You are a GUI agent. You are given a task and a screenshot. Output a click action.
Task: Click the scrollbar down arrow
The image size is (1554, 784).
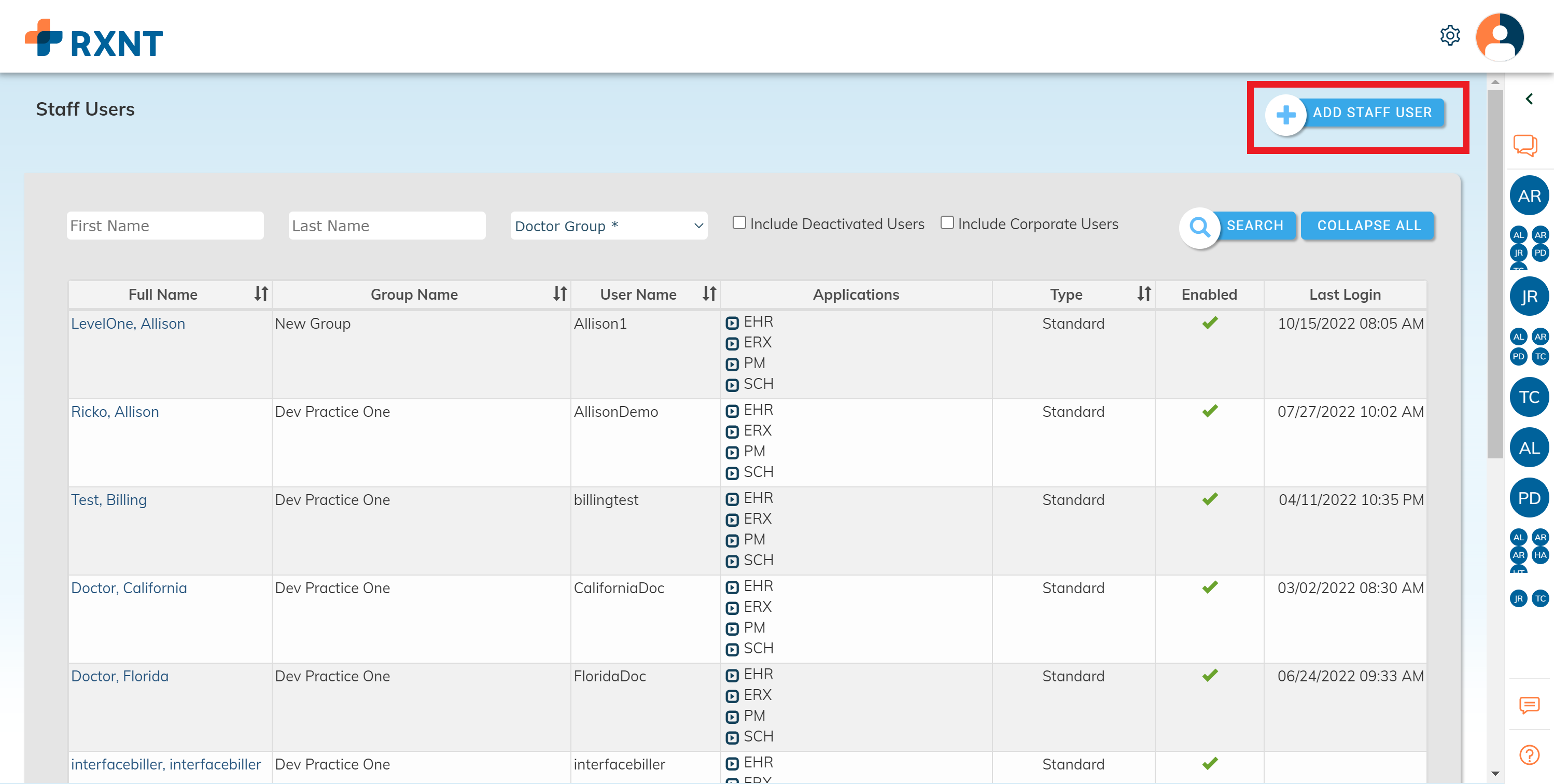[1495, 773]
